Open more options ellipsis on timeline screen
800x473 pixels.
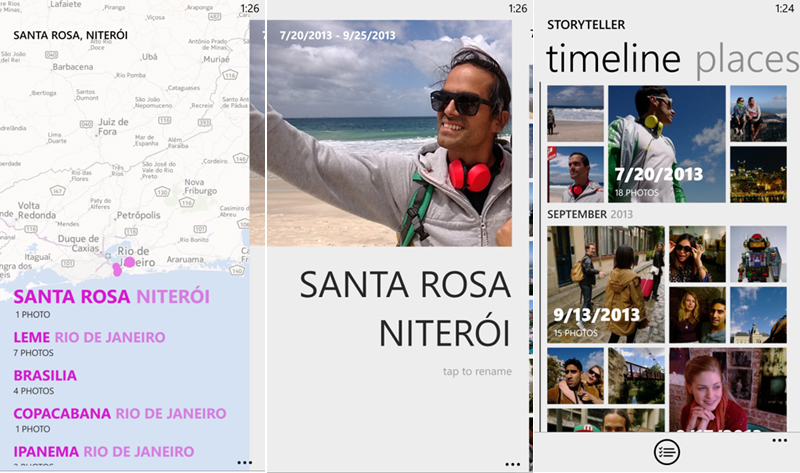(x=779, y=440)
